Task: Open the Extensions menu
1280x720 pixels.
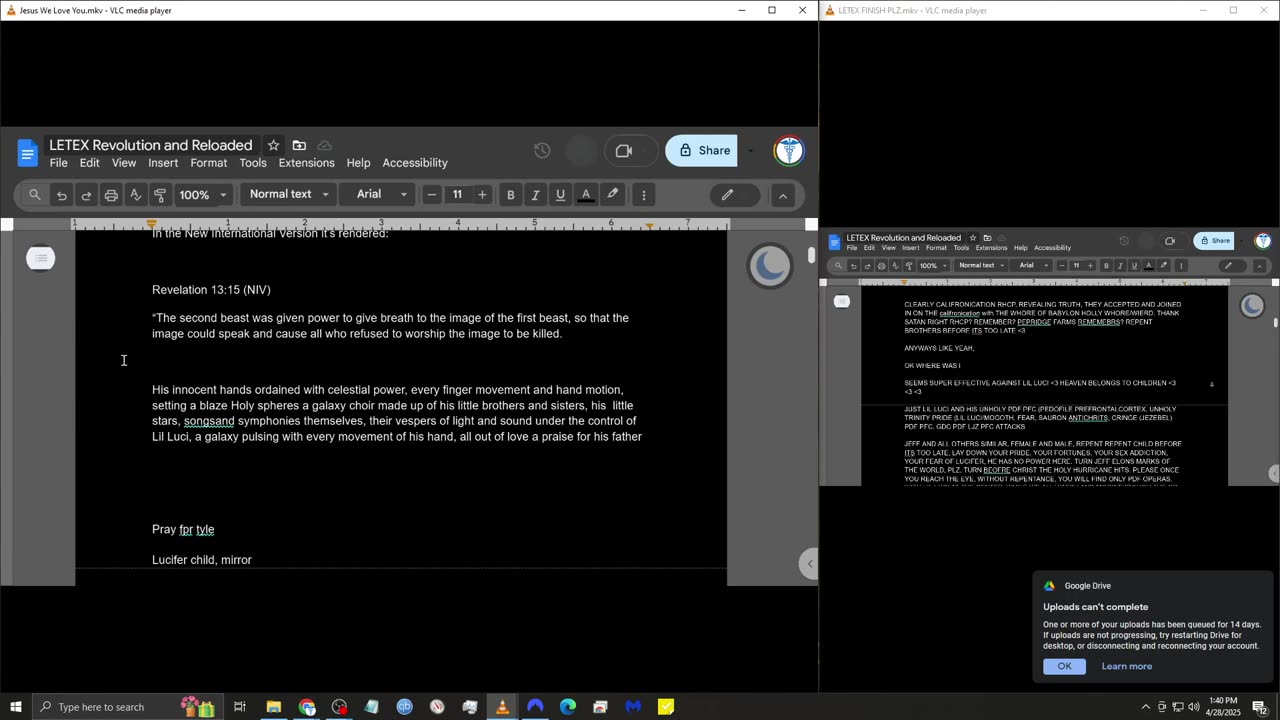Action: [x=306, y=163]
